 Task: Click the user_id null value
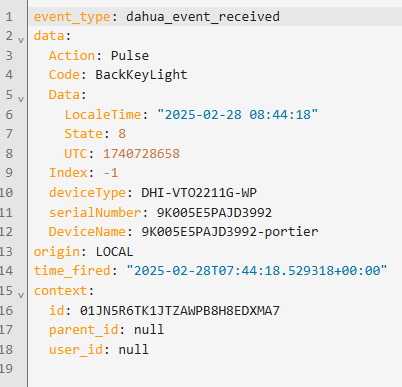(133, 350)
